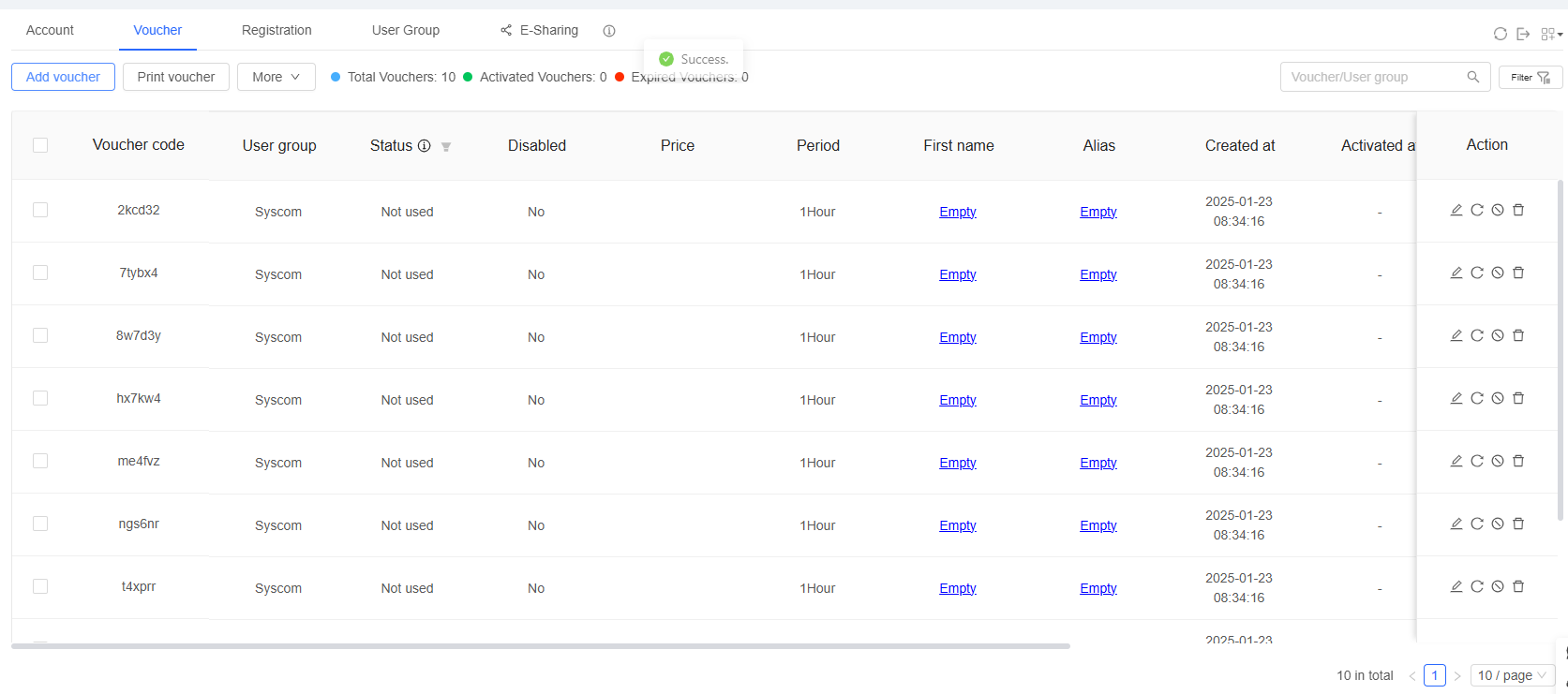Open the User Group tab

pyautogui.click(x=405, y=30)
